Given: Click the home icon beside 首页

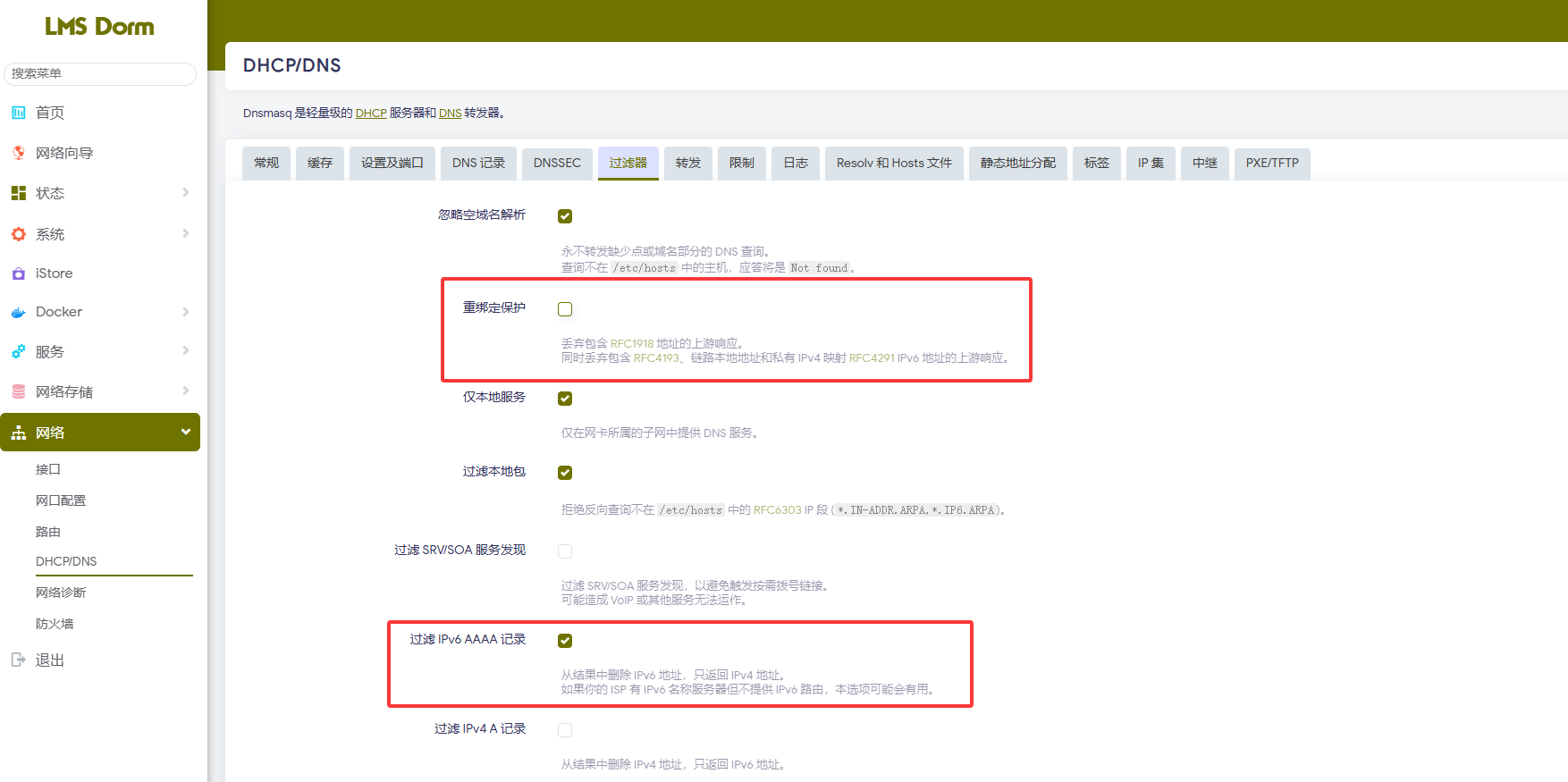Looking at the screenshot, I should click(x=18, y=113).
